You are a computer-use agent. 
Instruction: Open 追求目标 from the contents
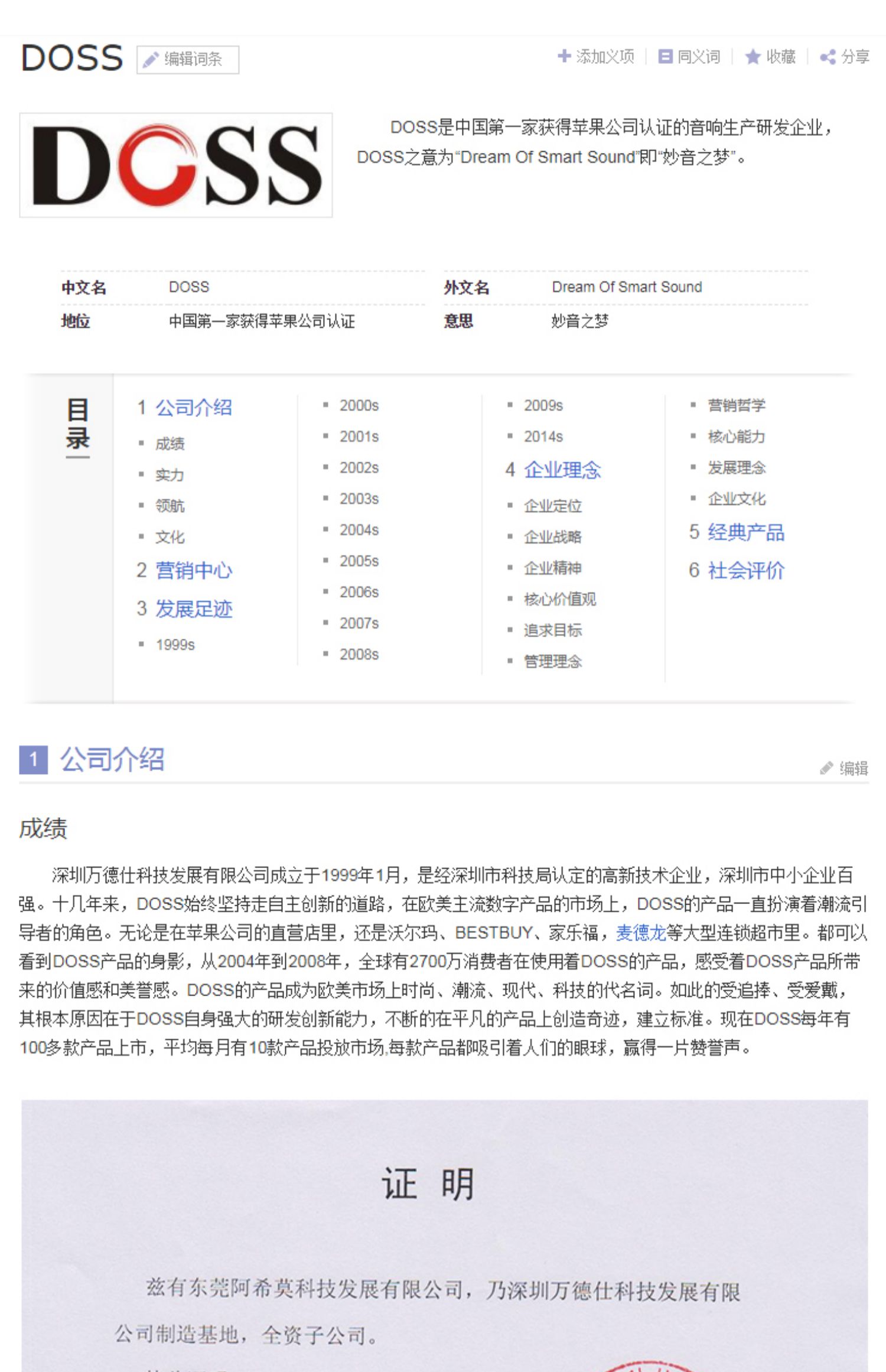click(552, 630)
